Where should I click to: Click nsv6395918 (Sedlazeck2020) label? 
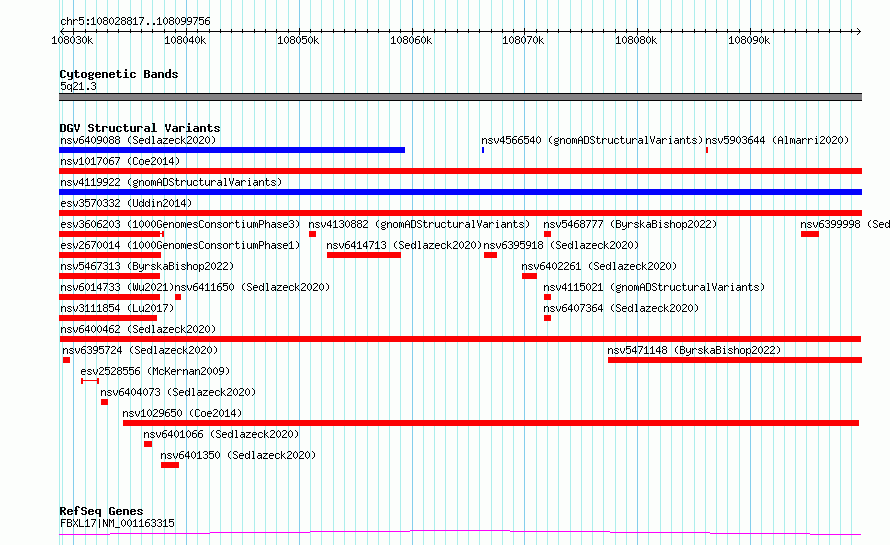tap(561, 245)
